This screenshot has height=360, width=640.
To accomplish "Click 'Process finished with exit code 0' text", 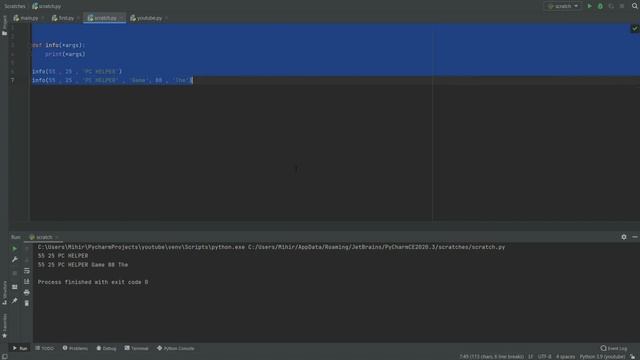I will point(93,282).
